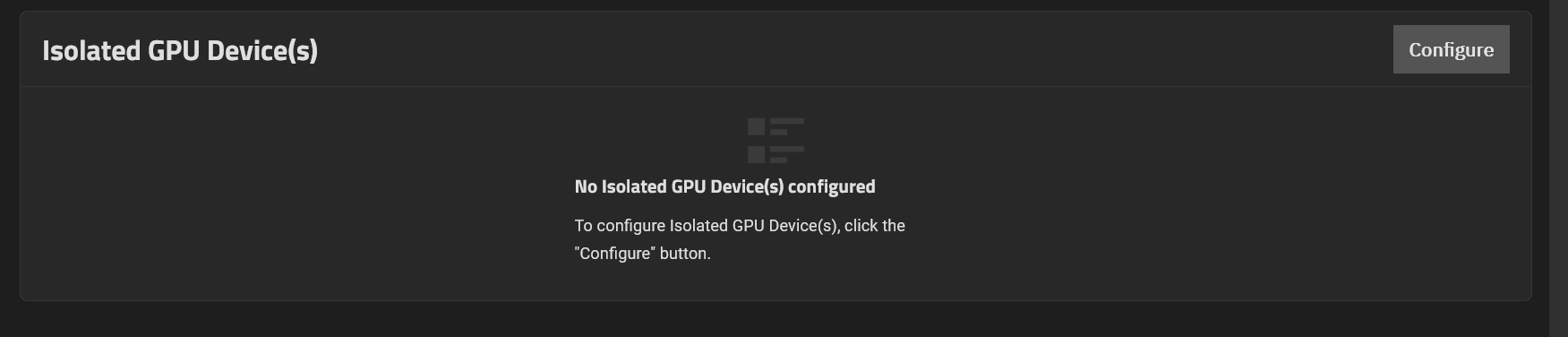Click the top bars of the empty-state icon
The width and height of the screenshot is (1568, 337).
click(x=786, y=126)
